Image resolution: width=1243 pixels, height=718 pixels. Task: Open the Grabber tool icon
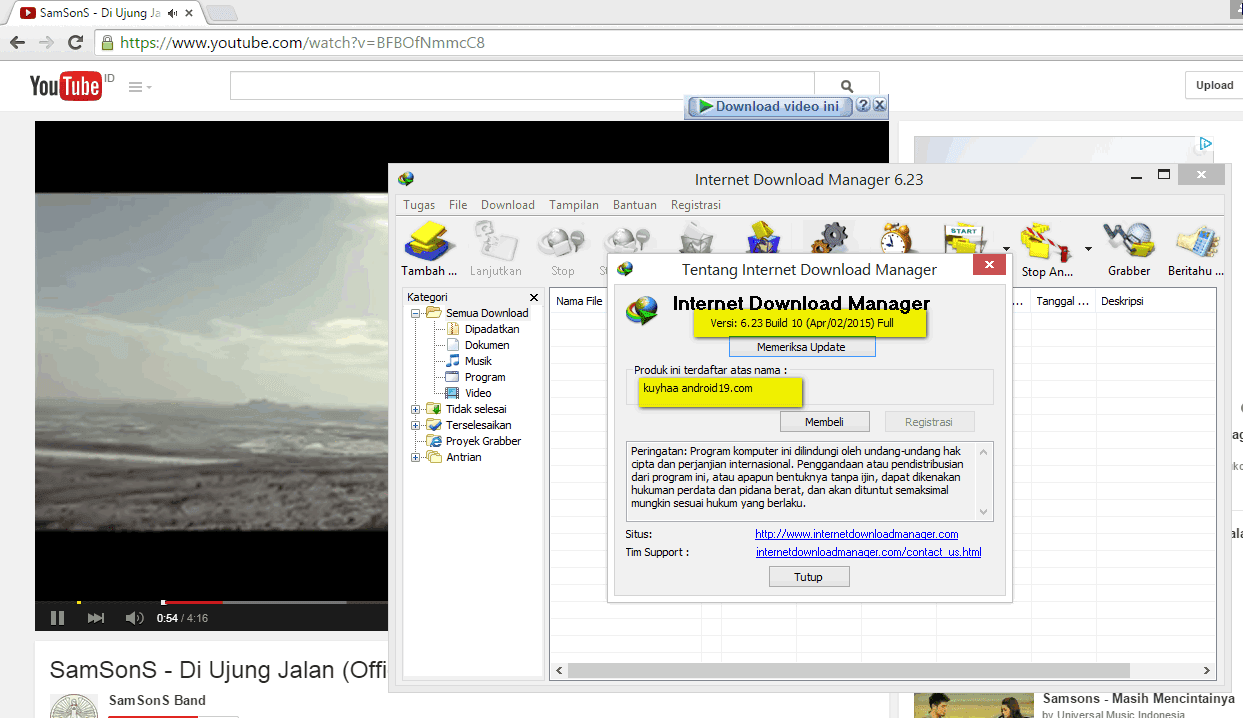coord(1129,250)
